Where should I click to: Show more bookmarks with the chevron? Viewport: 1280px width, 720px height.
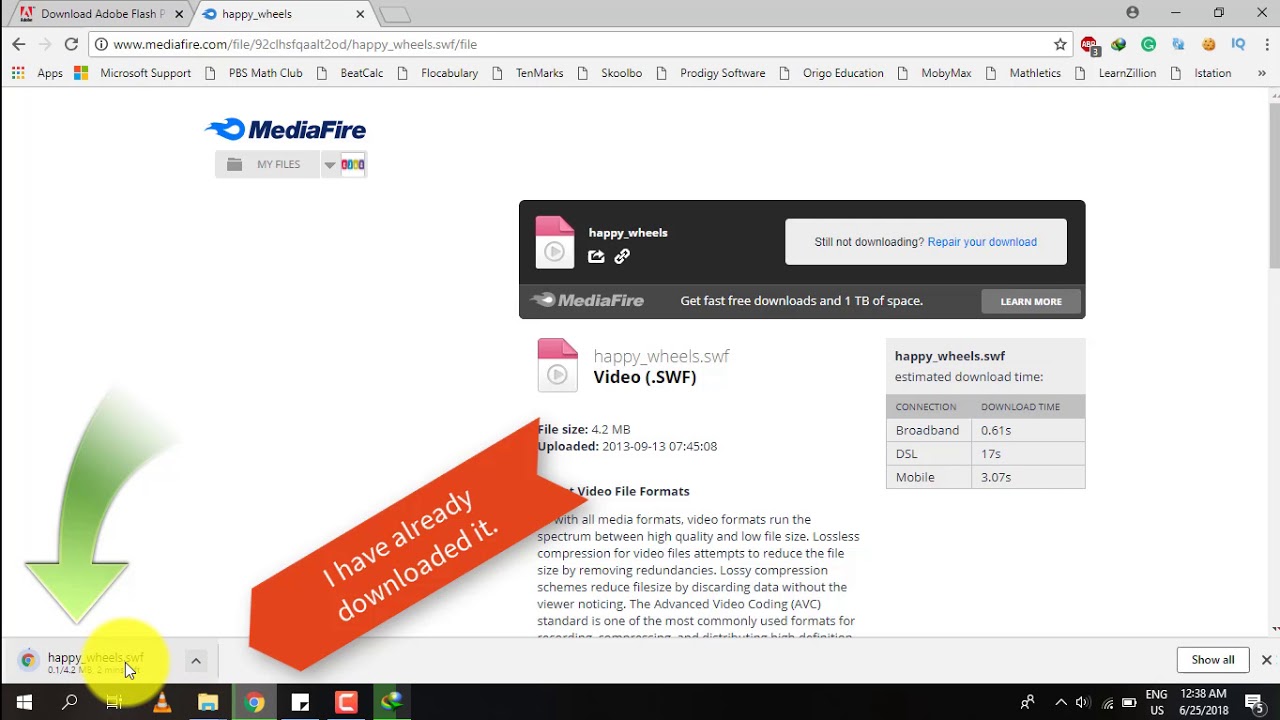[x=1262, y=73]
